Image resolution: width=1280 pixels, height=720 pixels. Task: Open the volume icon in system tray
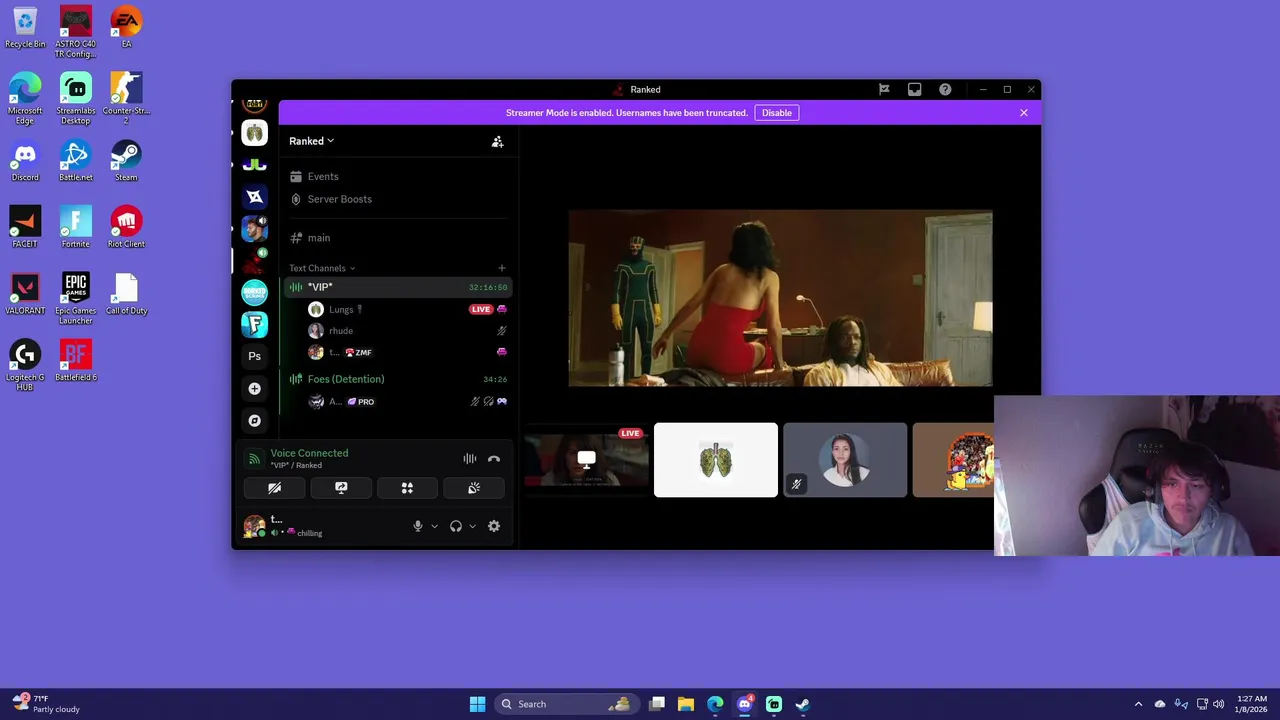pos(1218,704)
